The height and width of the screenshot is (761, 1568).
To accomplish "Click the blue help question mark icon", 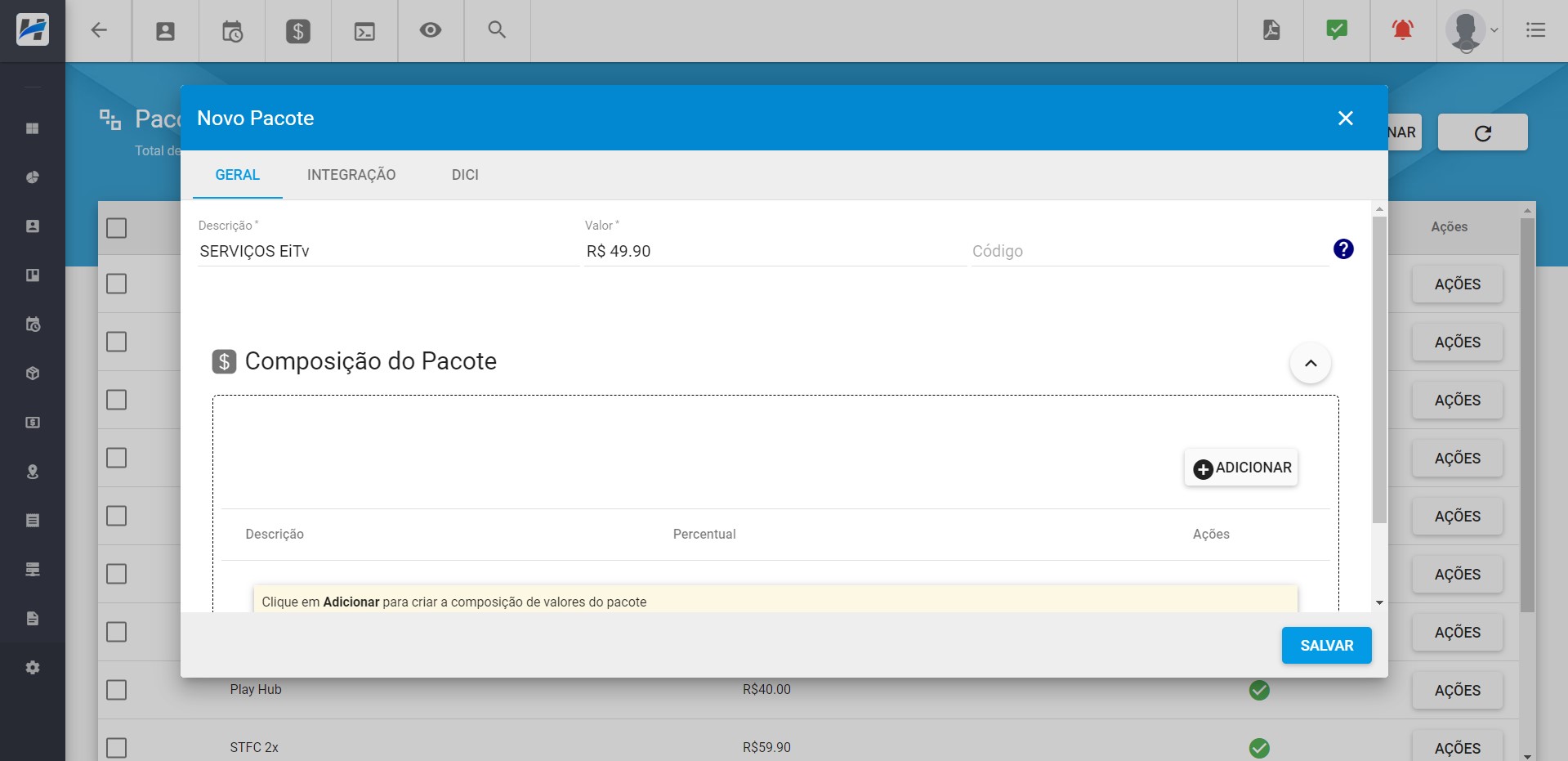I will tap(1343, 249).
